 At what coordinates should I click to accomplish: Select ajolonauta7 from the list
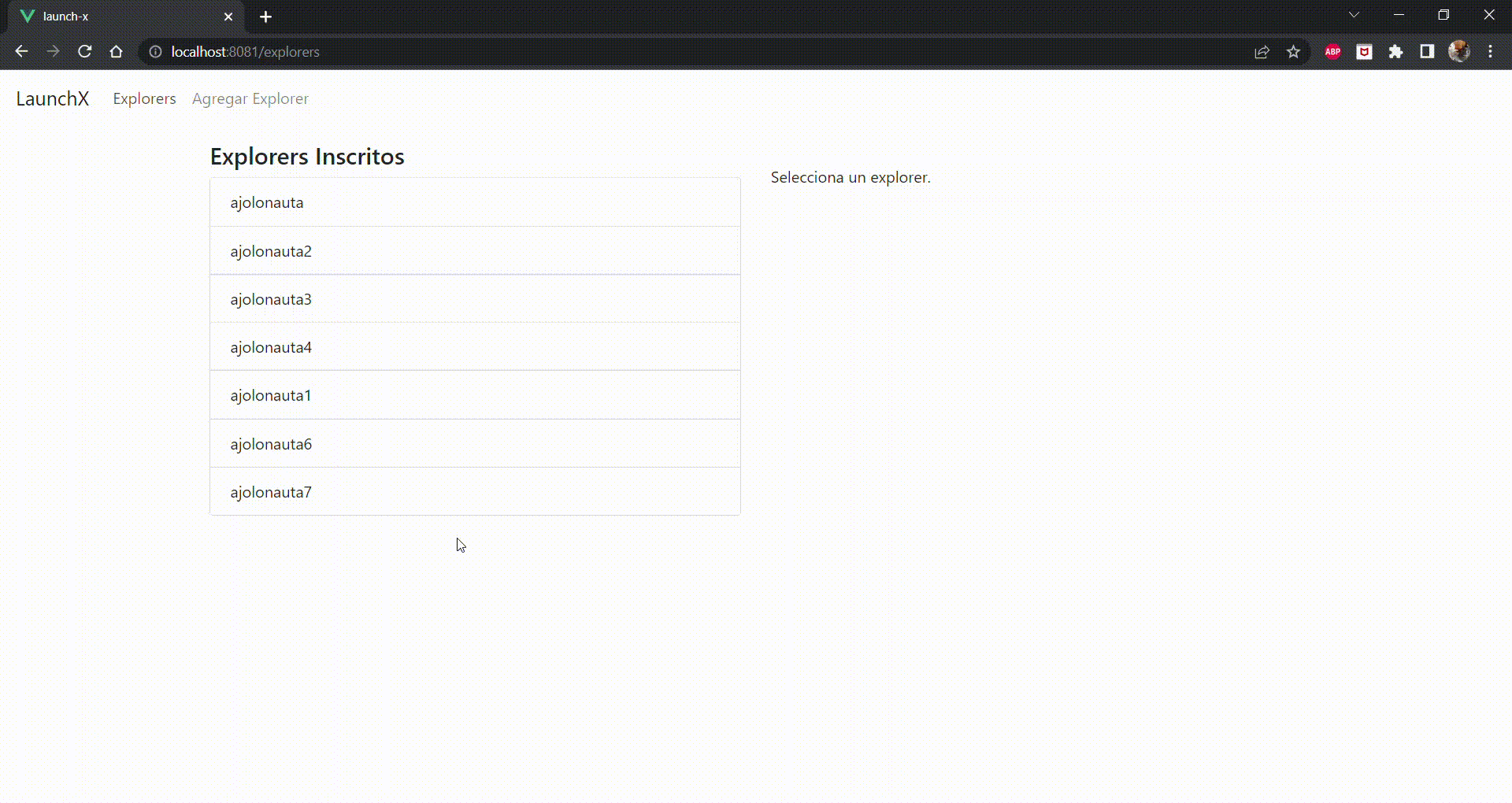click(474, 492)
